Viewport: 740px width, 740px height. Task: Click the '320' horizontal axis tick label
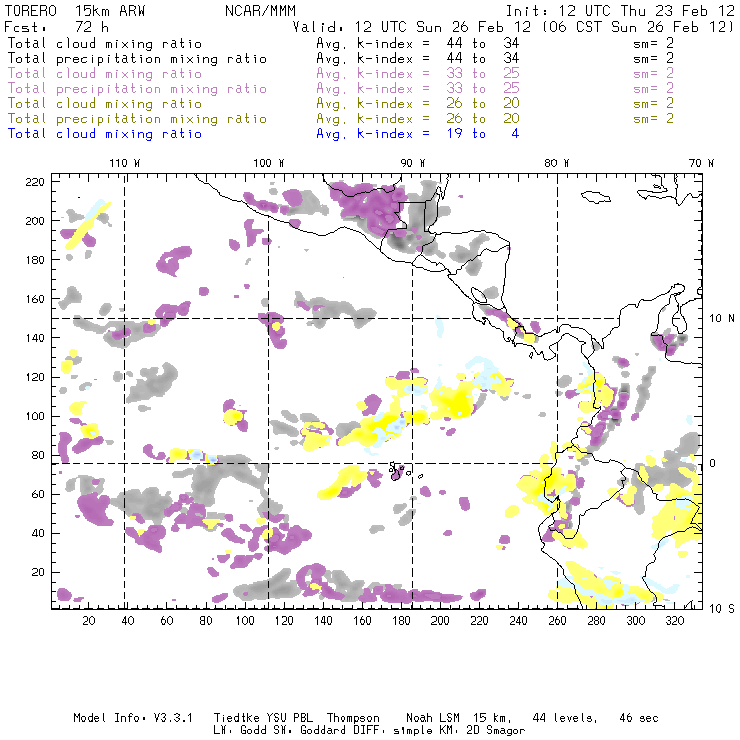674,621
